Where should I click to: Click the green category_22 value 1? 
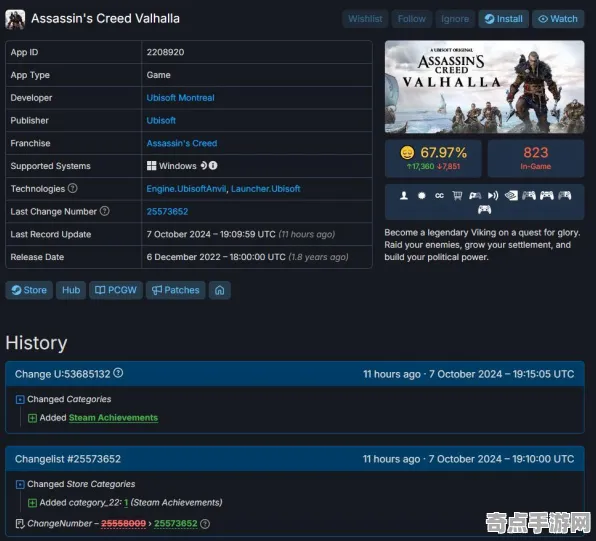[126, 503]
